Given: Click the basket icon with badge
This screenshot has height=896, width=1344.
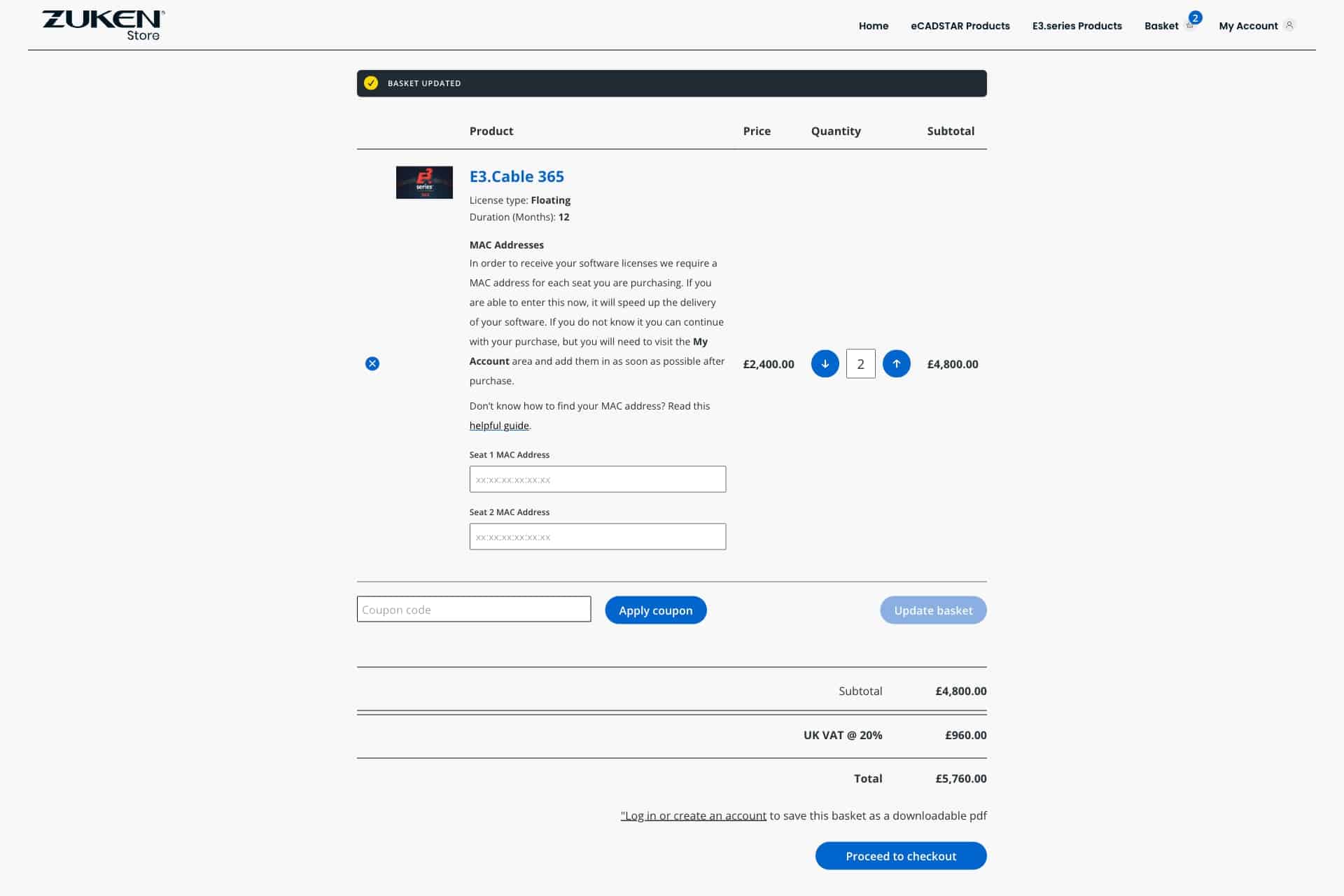Looking at the screenshot, I should click(1191, 24).
